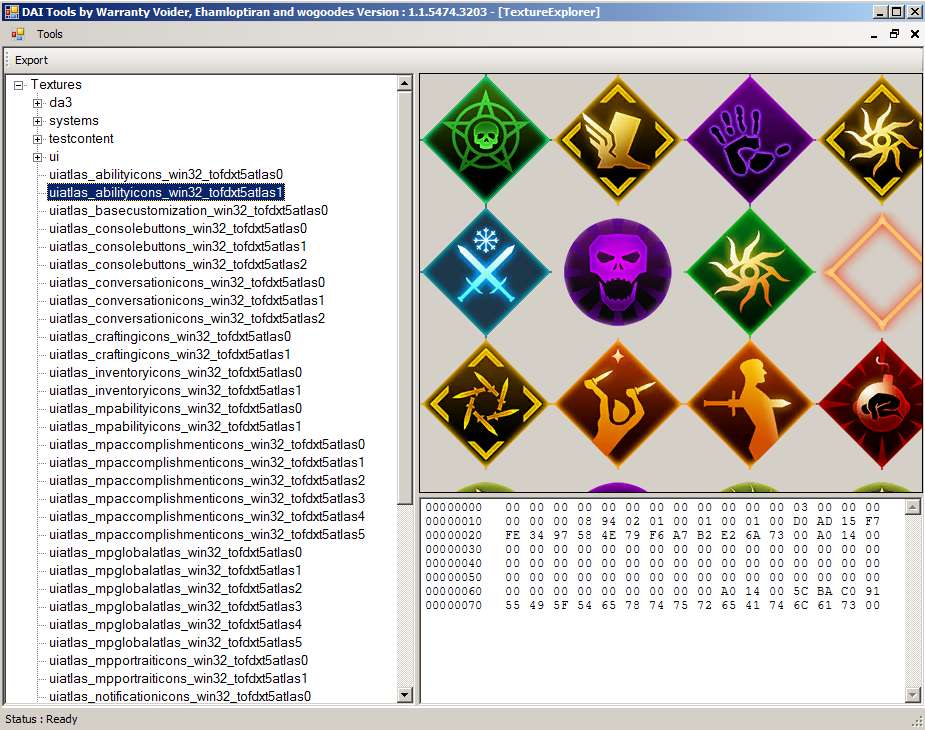Expand the systems tree folder
Image resolution: width=925 pixels, height=730 pixels.
(x=38, y=121)
